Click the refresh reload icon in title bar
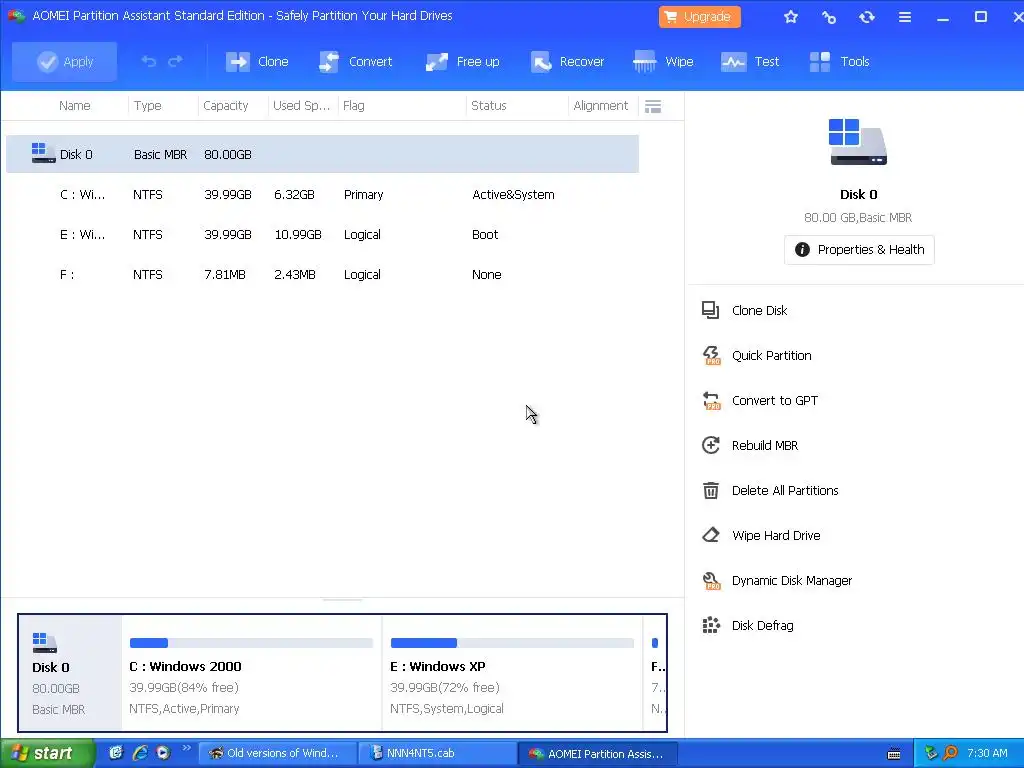The image size is (1024, 768). click(x=867, y=17)
